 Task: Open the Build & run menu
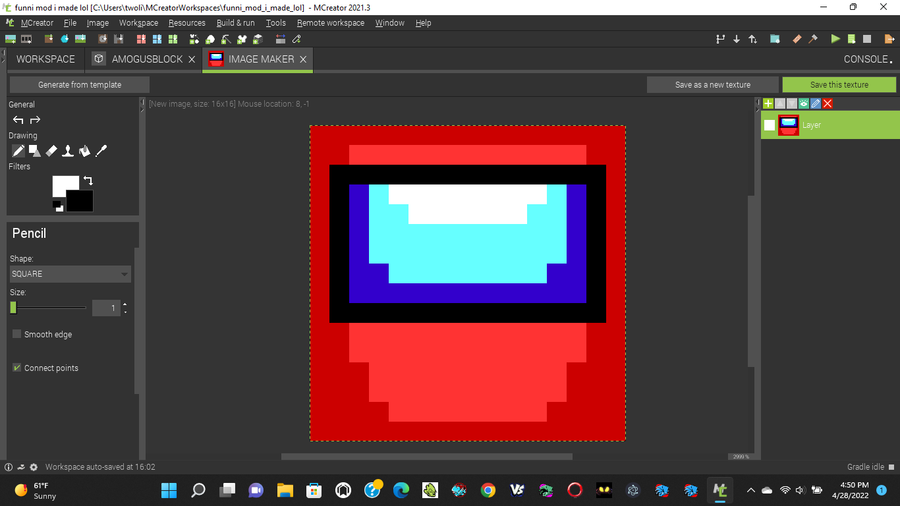point(235,23)
